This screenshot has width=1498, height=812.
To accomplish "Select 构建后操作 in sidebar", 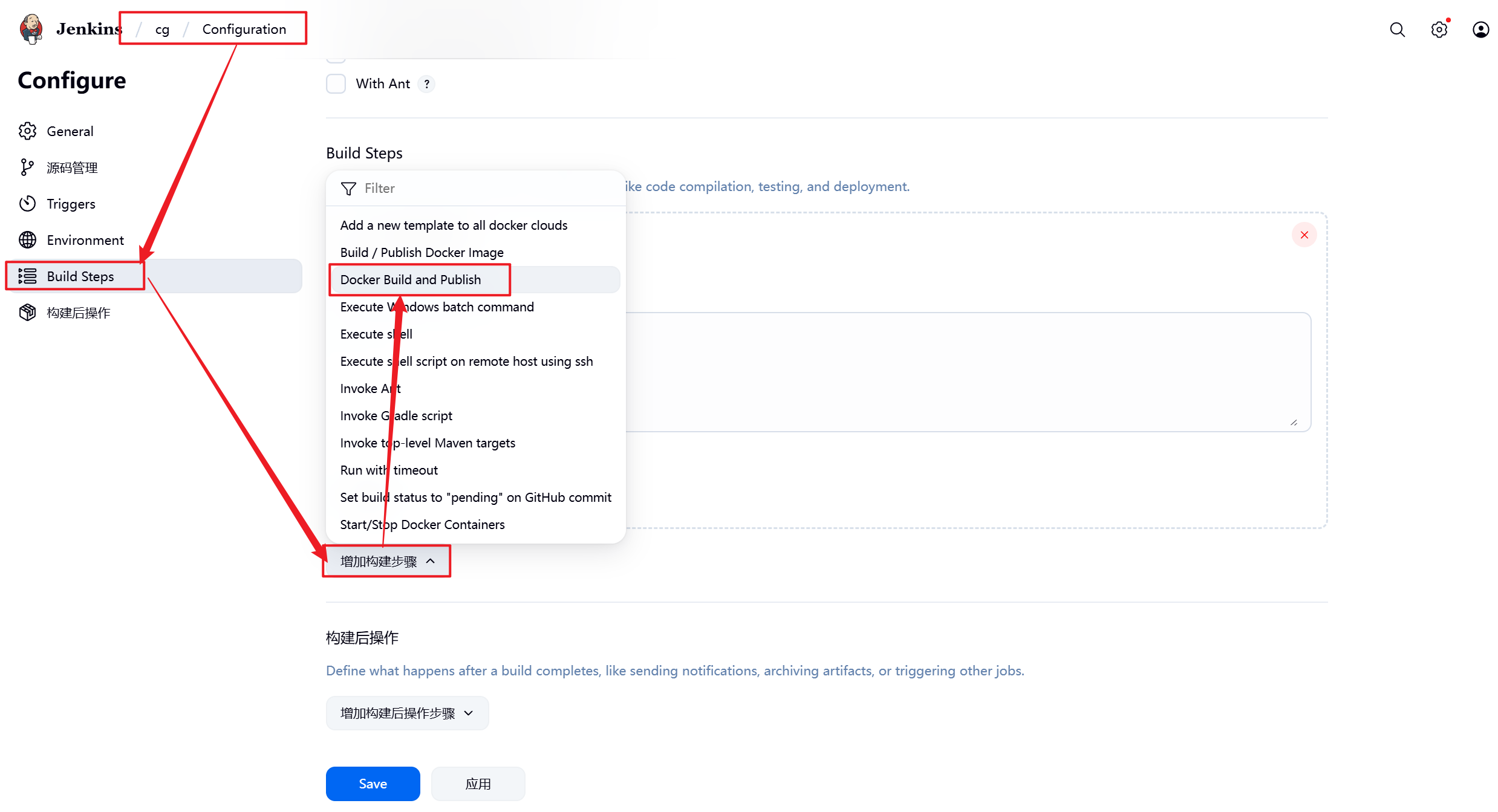I will point(78,313).
